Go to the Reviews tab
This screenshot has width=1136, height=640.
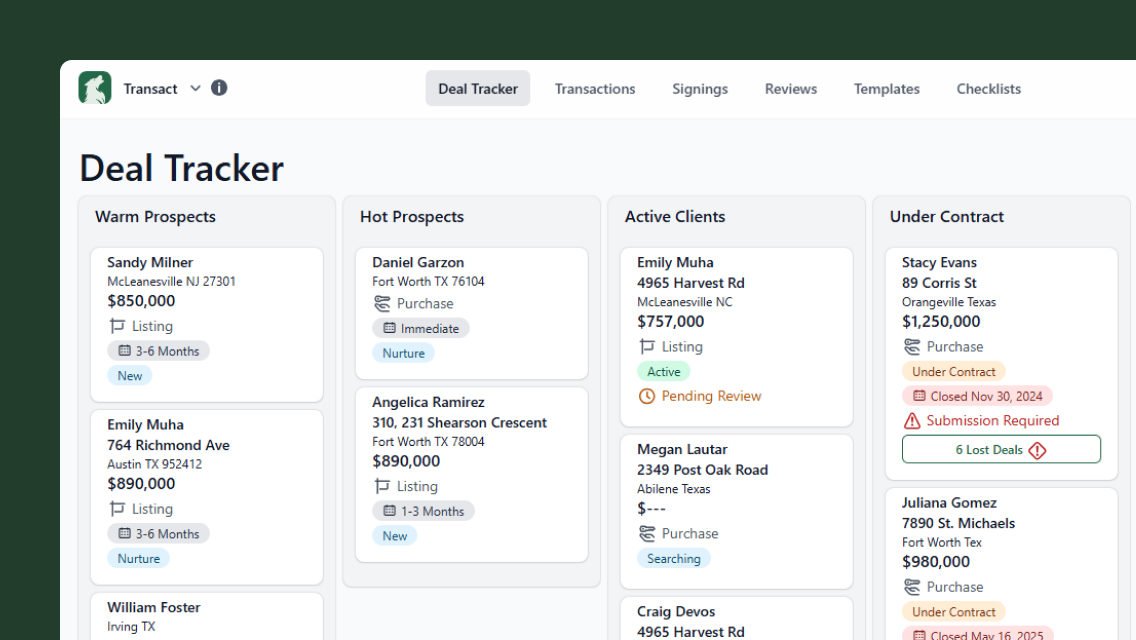point(790,88)
